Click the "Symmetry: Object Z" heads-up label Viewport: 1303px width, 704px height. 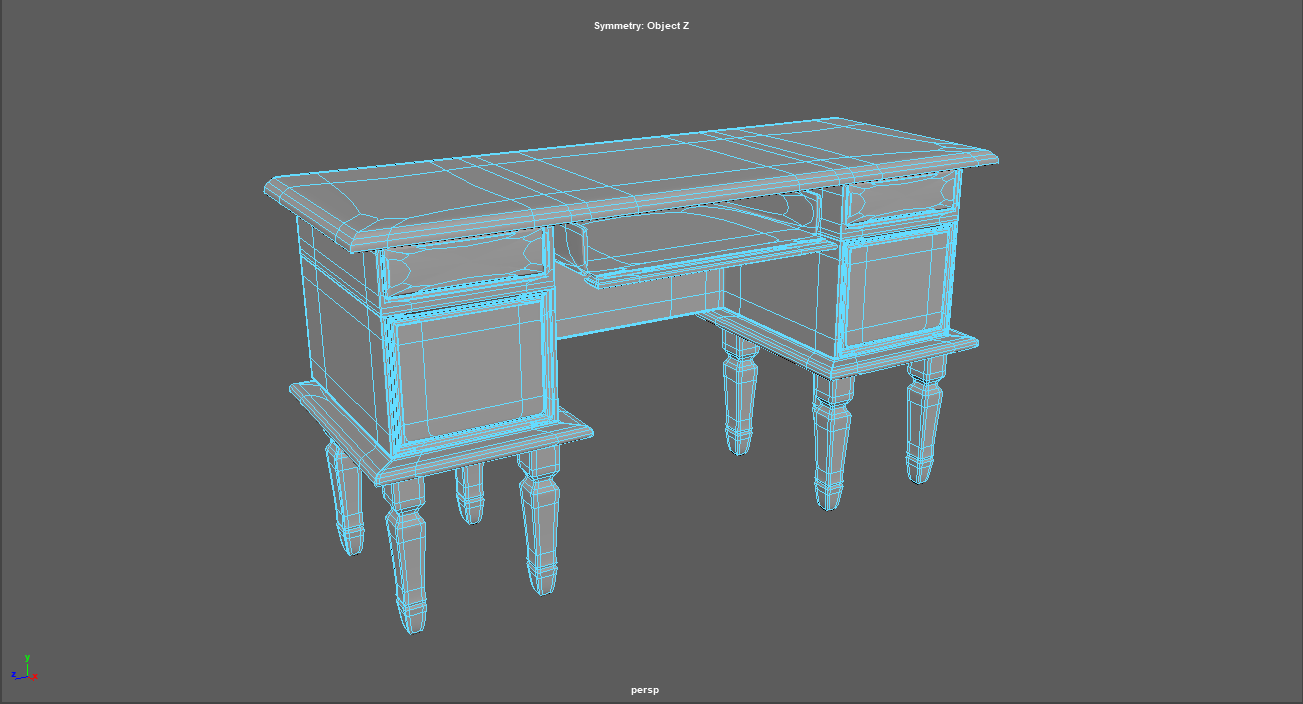(x=641, y=26)
